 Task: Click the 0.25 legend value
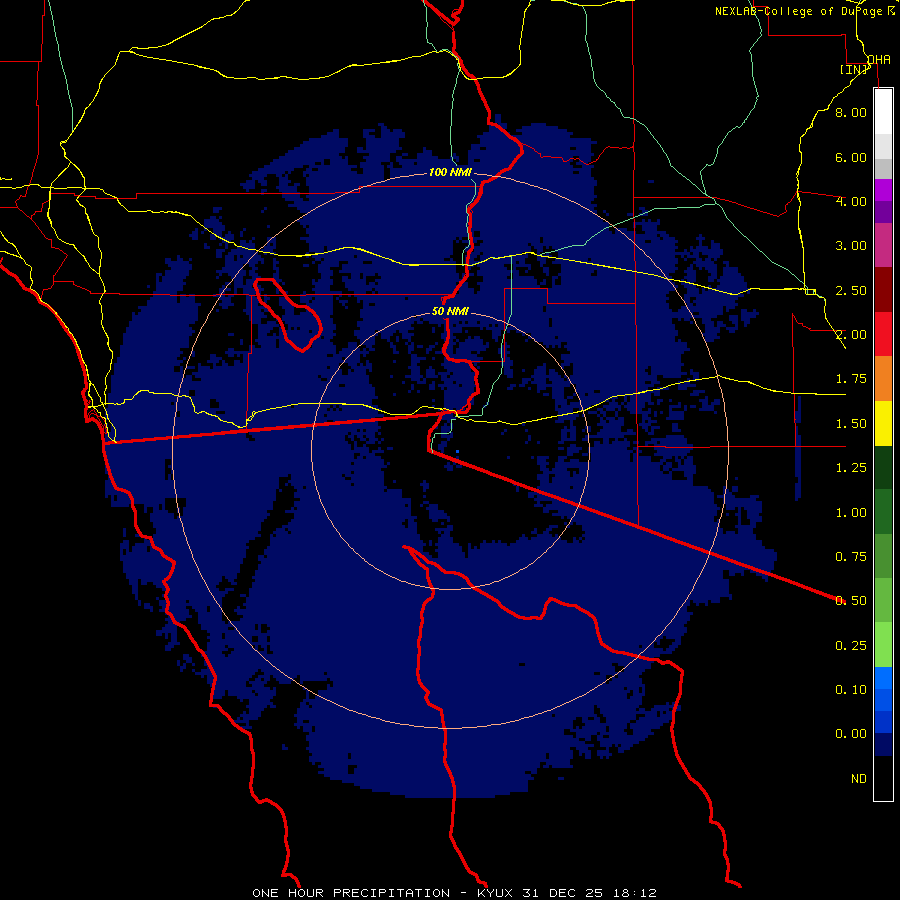click(x=851, y=646)
